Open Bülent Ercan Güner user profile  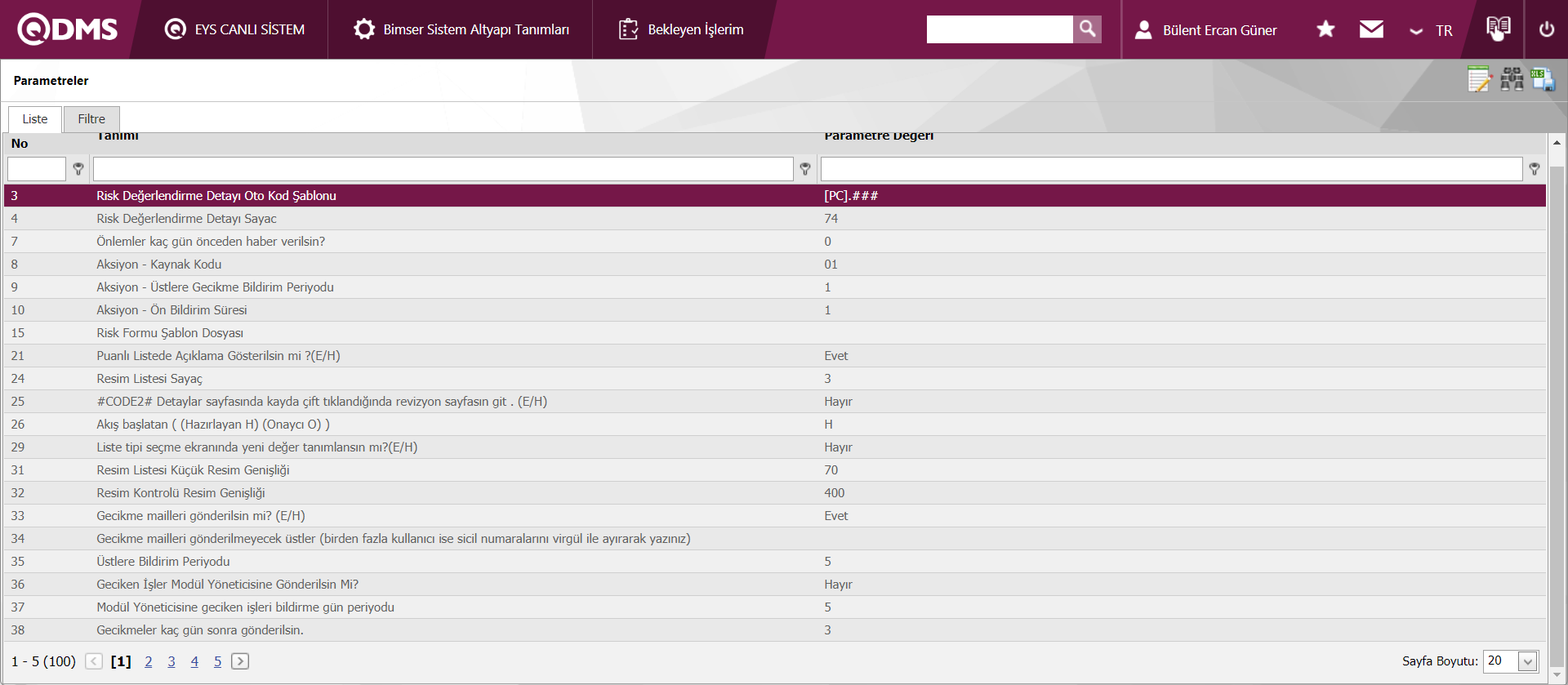coord(1205,30)
